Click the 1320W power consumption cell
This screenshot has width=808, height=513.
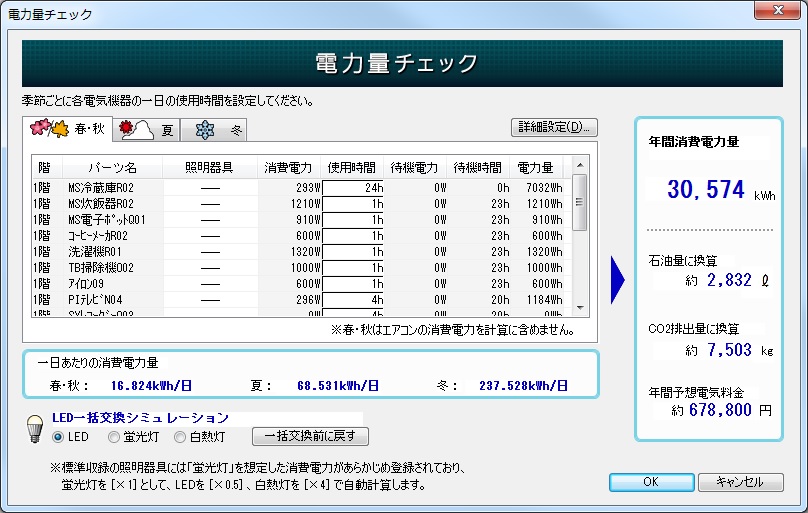coord(306,252)
